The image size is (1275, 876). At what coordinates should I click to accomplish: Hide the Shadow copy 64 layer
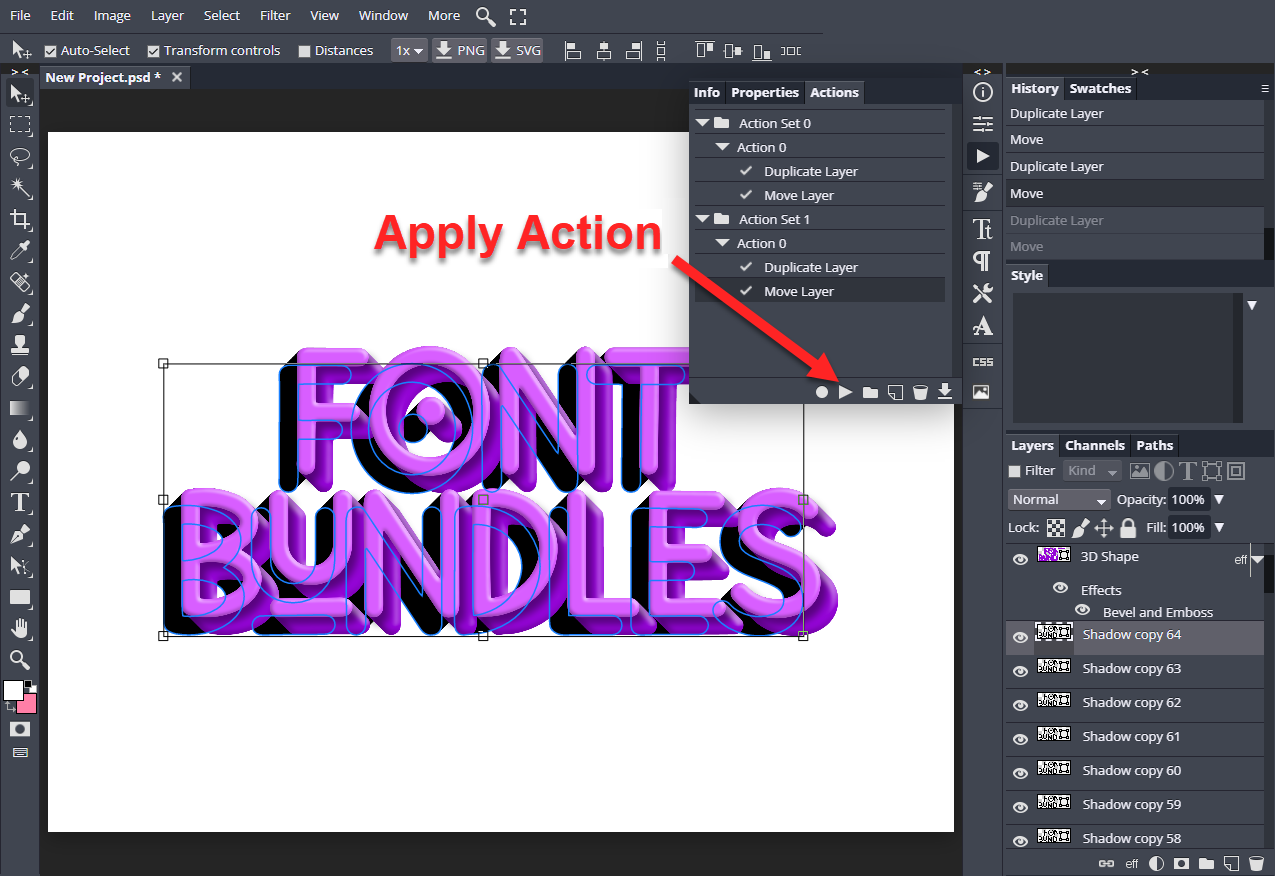[x=1020, y=638]
